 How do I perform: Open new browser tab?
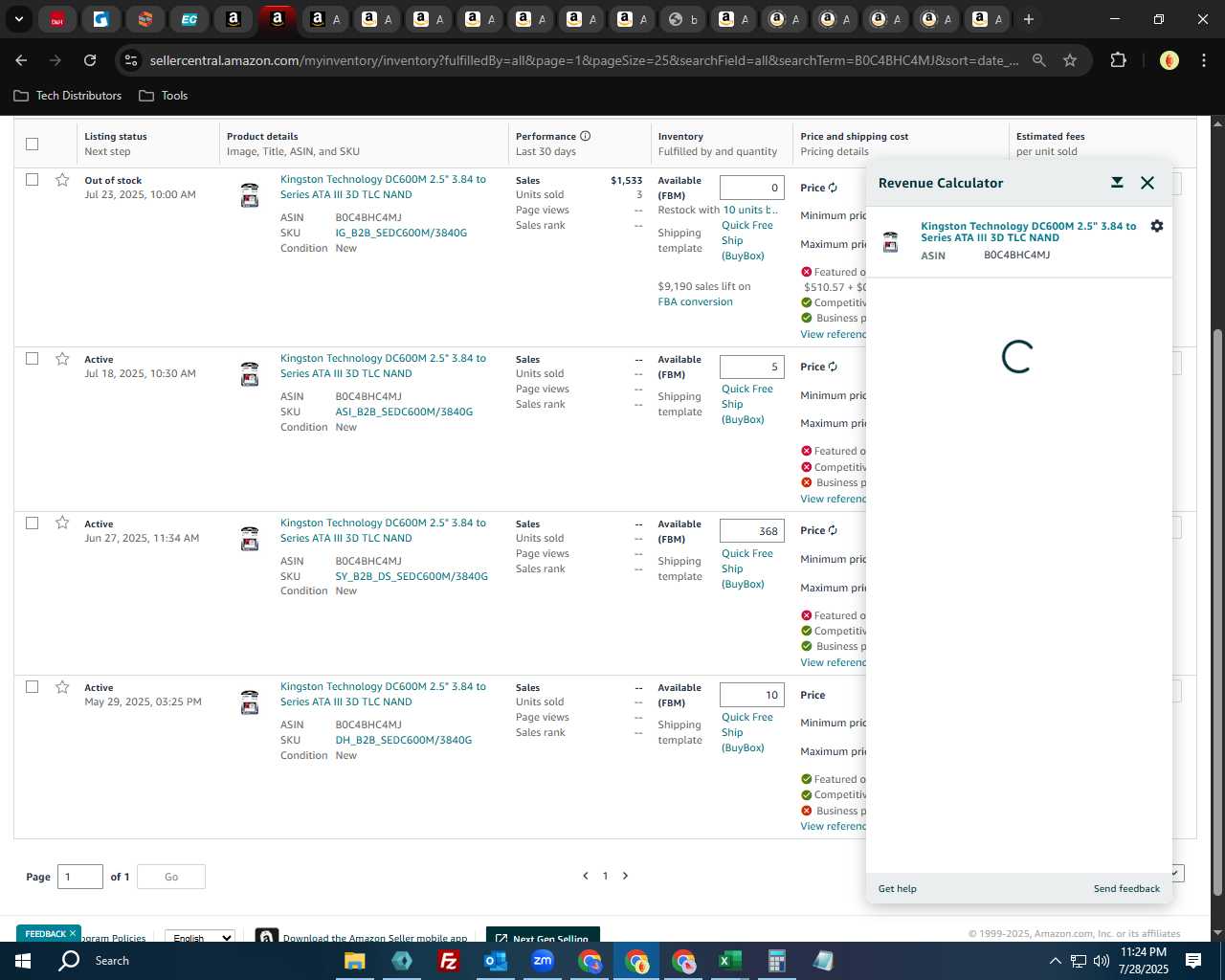pos(1029,19)
